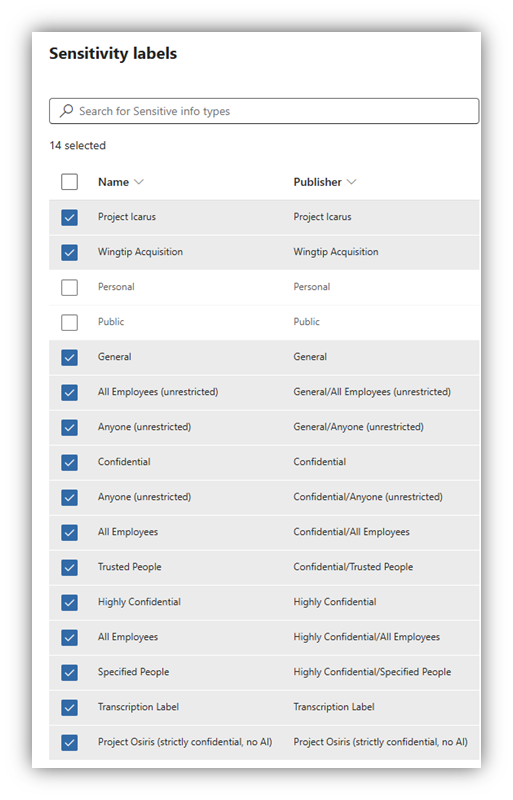Click the Name column header
This screenshot has height=800, width=513.
(x=113, y=182)
